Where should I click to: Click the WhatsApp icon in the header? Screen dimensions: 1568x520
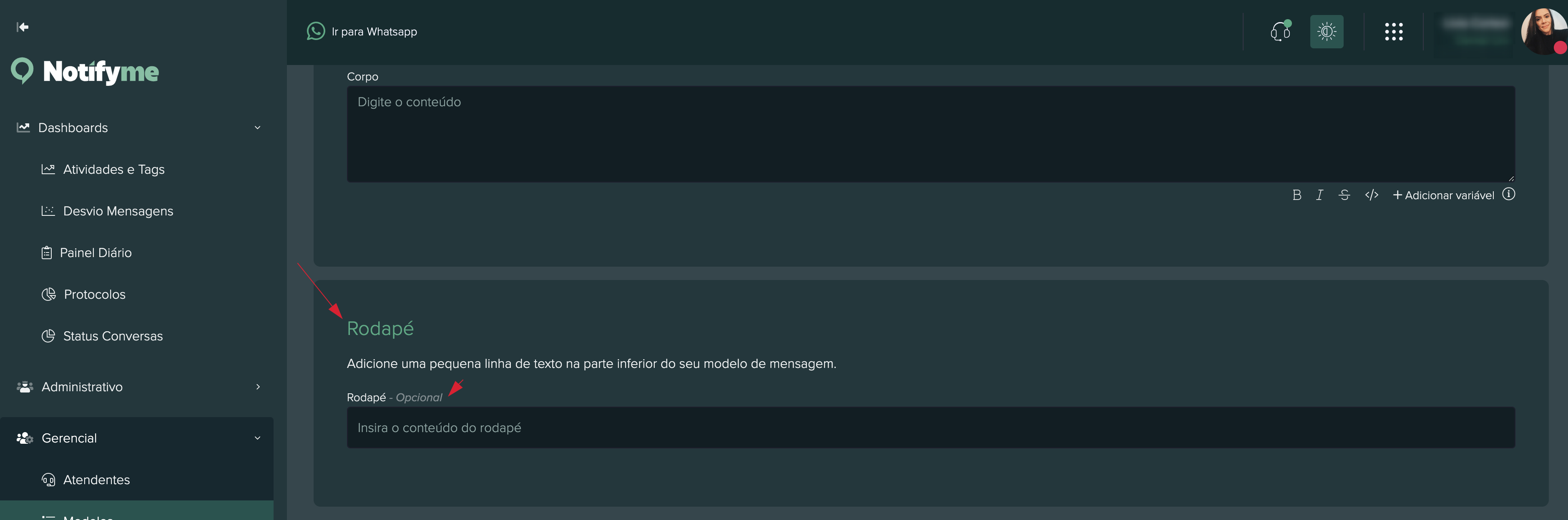(315, 31)
